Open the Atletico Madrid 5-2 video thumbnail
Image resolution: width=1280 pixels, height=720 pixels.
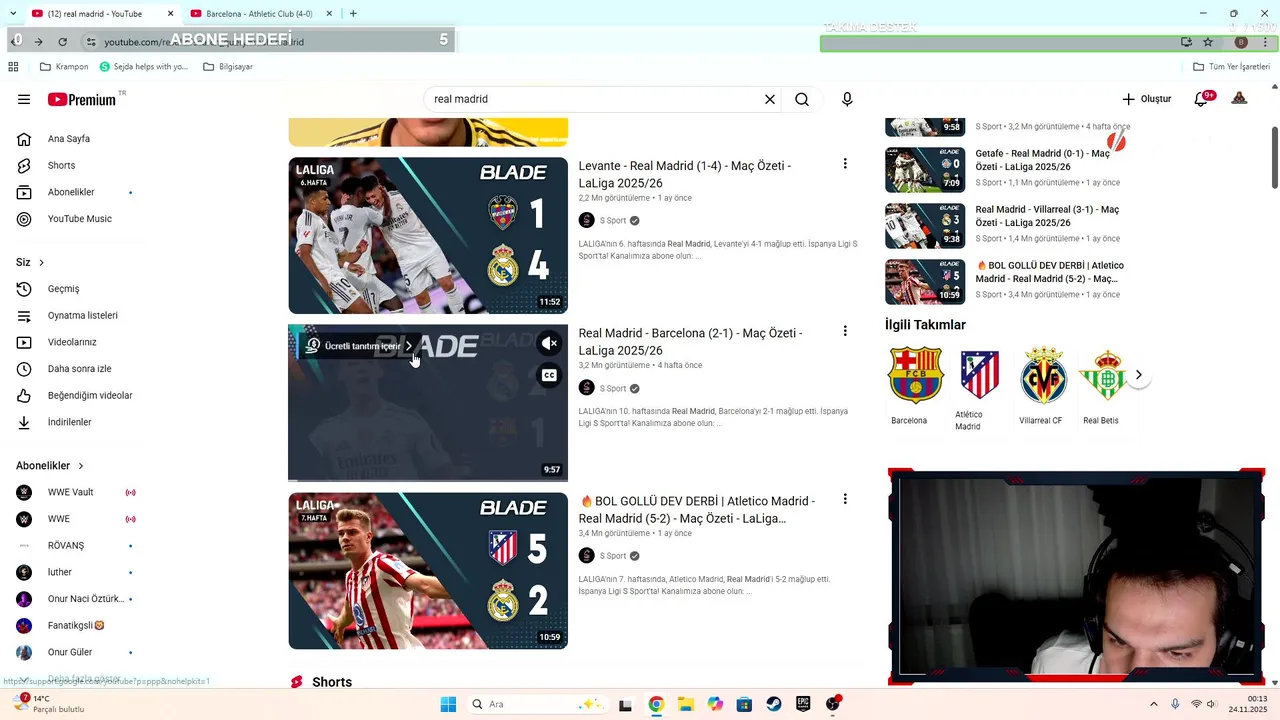[428, 571]
